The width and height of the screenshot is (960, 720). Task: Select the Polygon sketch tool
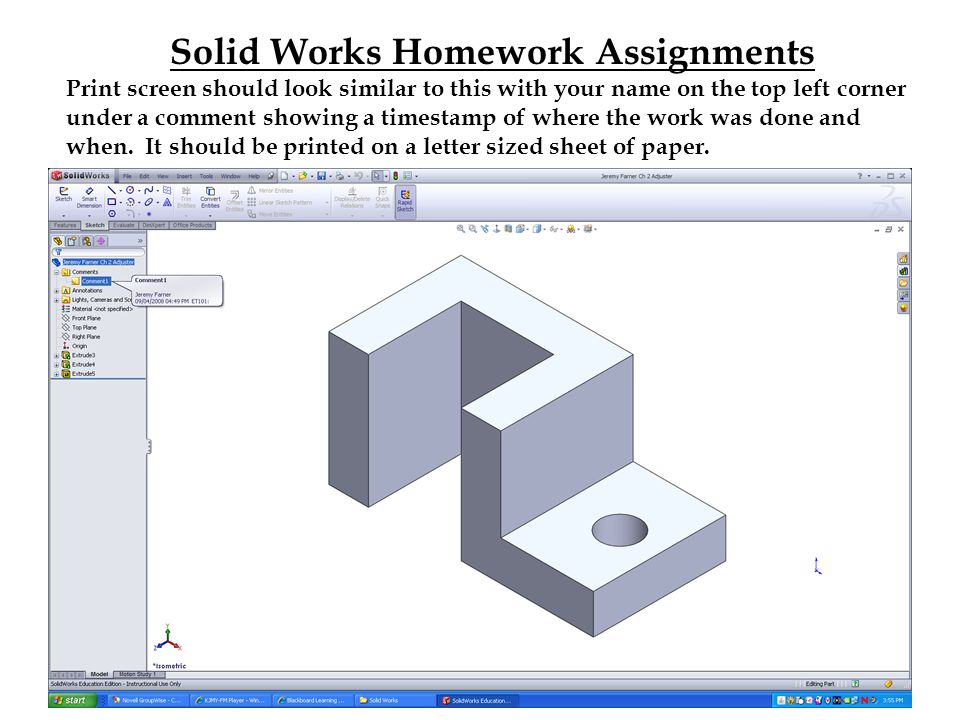111,214
